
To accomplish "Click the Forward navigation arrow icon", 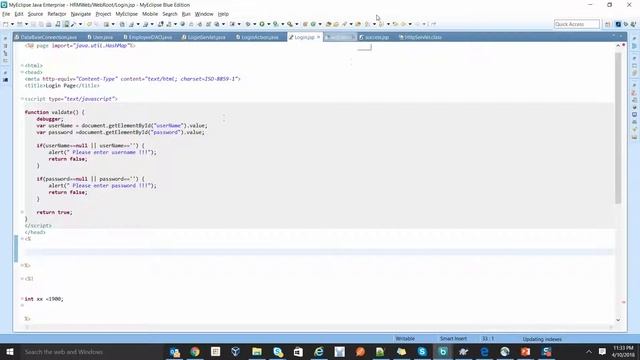I will tap(417, 24).
